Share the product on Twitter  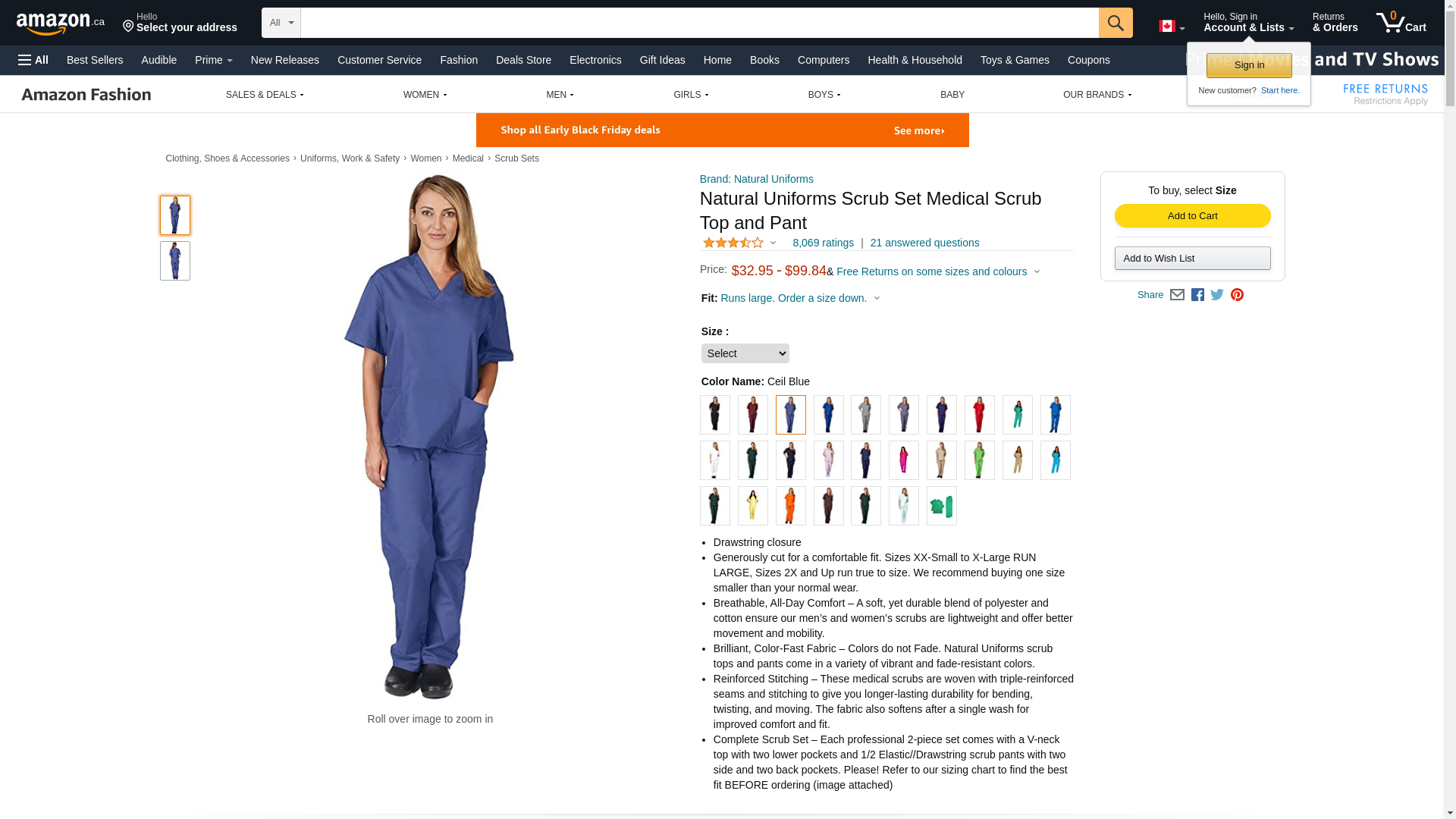pyautogui.click(x=1217, y=295)
